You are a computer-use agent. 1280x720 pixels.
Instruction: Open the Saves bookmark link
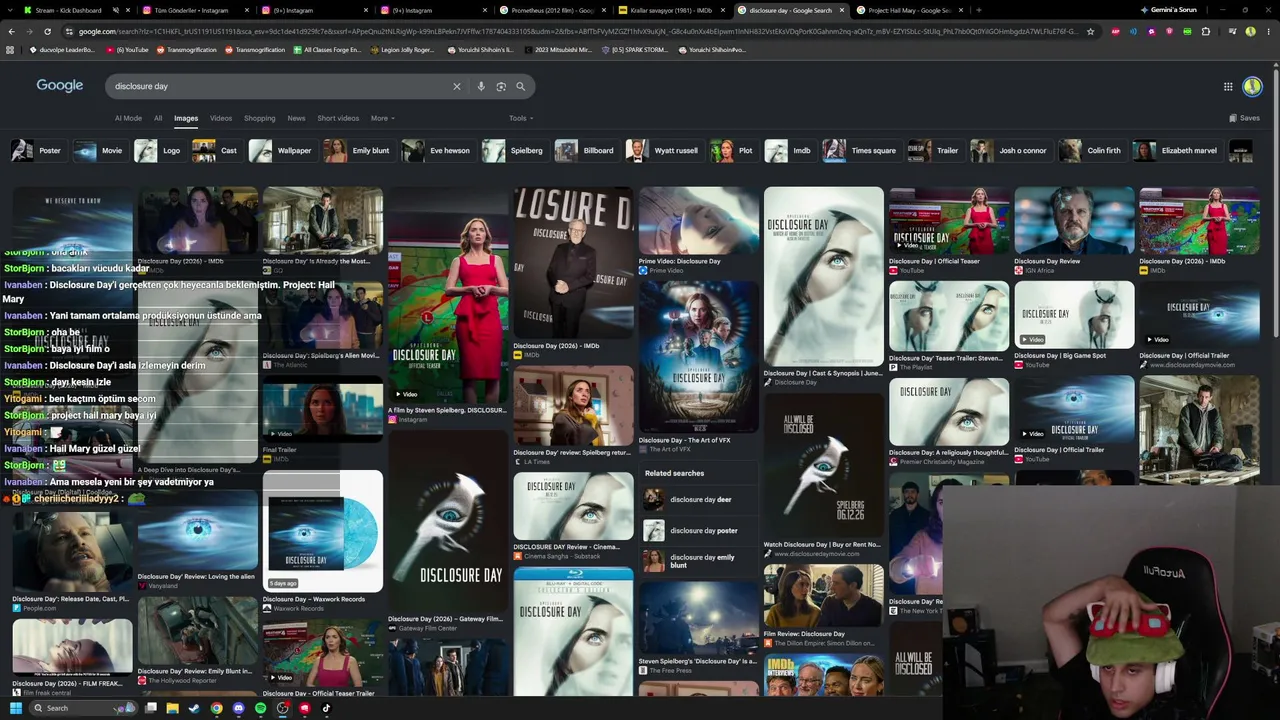point(1244,118)
